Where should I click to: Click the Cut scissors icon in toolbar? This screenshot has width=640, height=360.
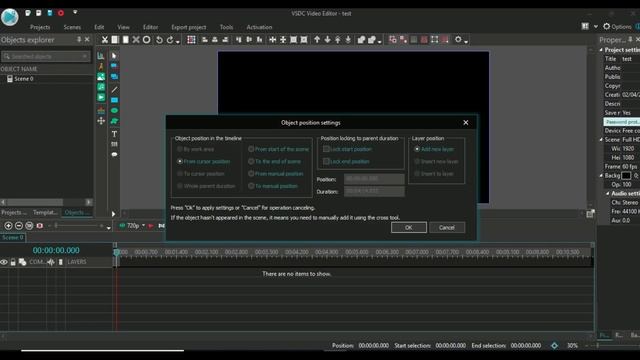point(105,40)
